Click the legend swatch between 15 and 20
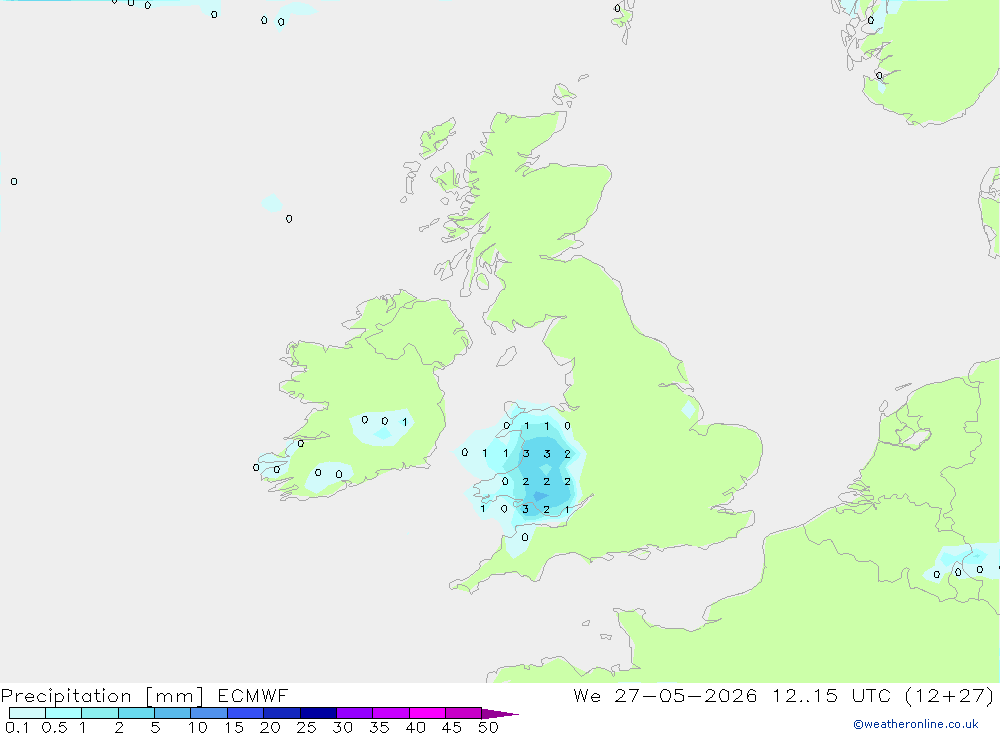 pyautogui.click(x=246, y=713)
